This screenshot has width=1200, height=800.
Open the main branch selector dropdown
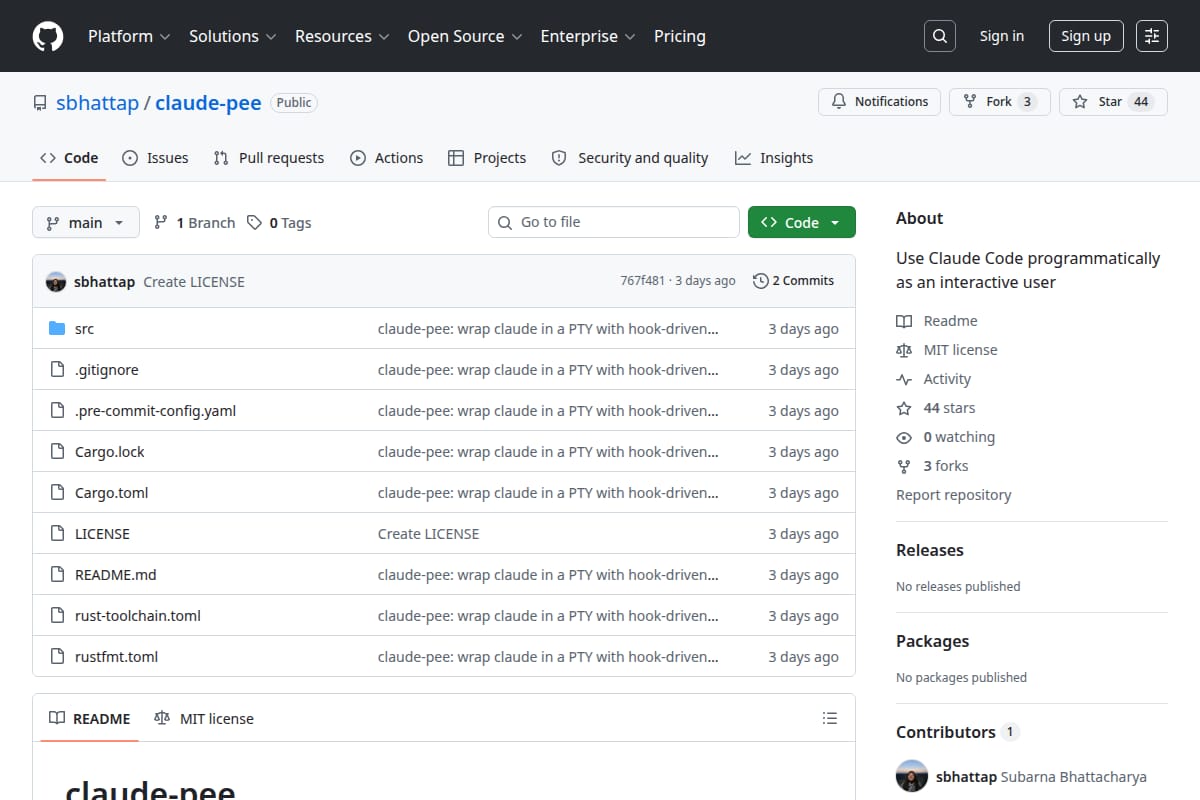[x=85, y=222]
